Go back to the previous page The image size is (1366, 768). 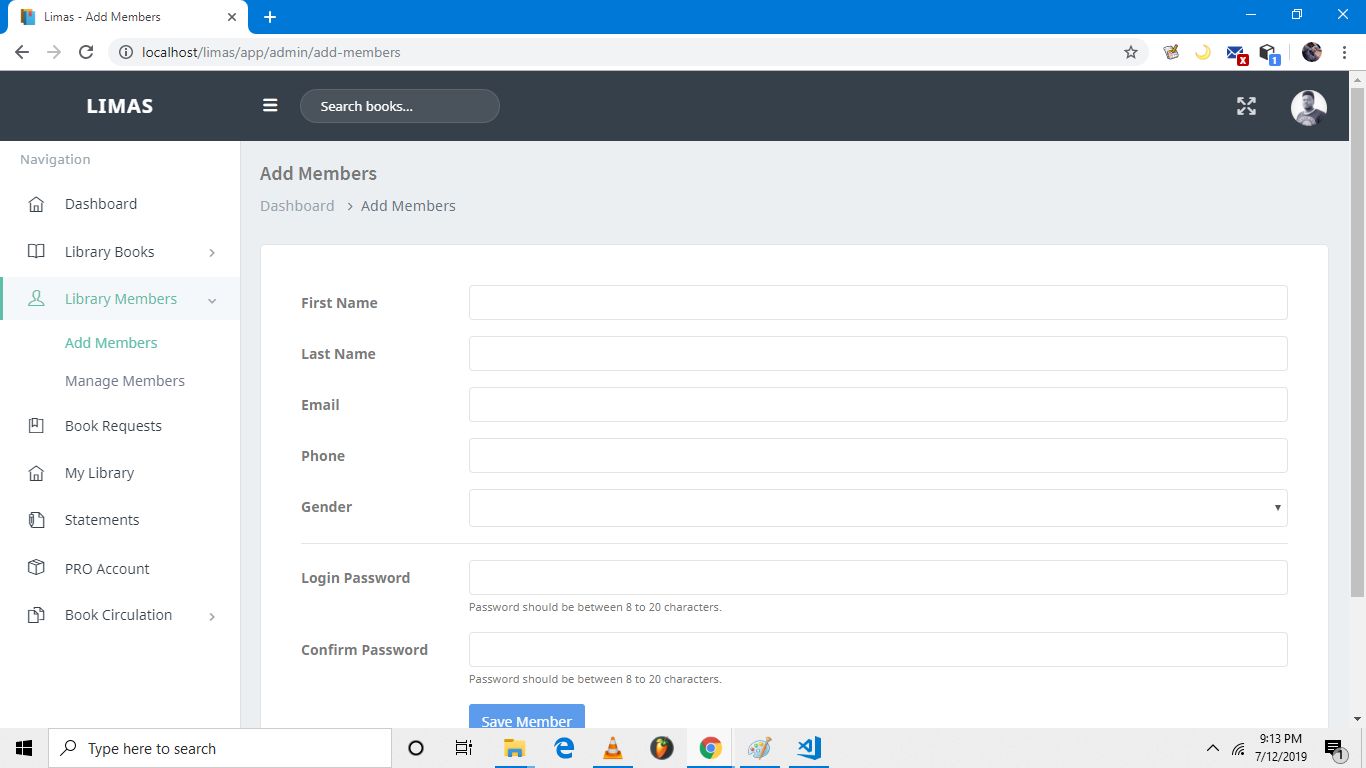(22, 52)
